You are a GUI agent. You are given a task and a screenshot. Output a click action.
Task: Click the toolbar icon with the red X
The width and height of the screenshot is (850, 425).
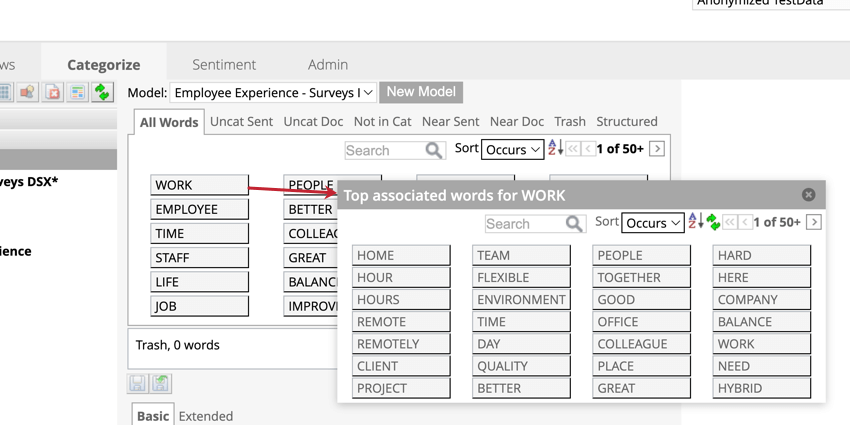pos(53,92)
